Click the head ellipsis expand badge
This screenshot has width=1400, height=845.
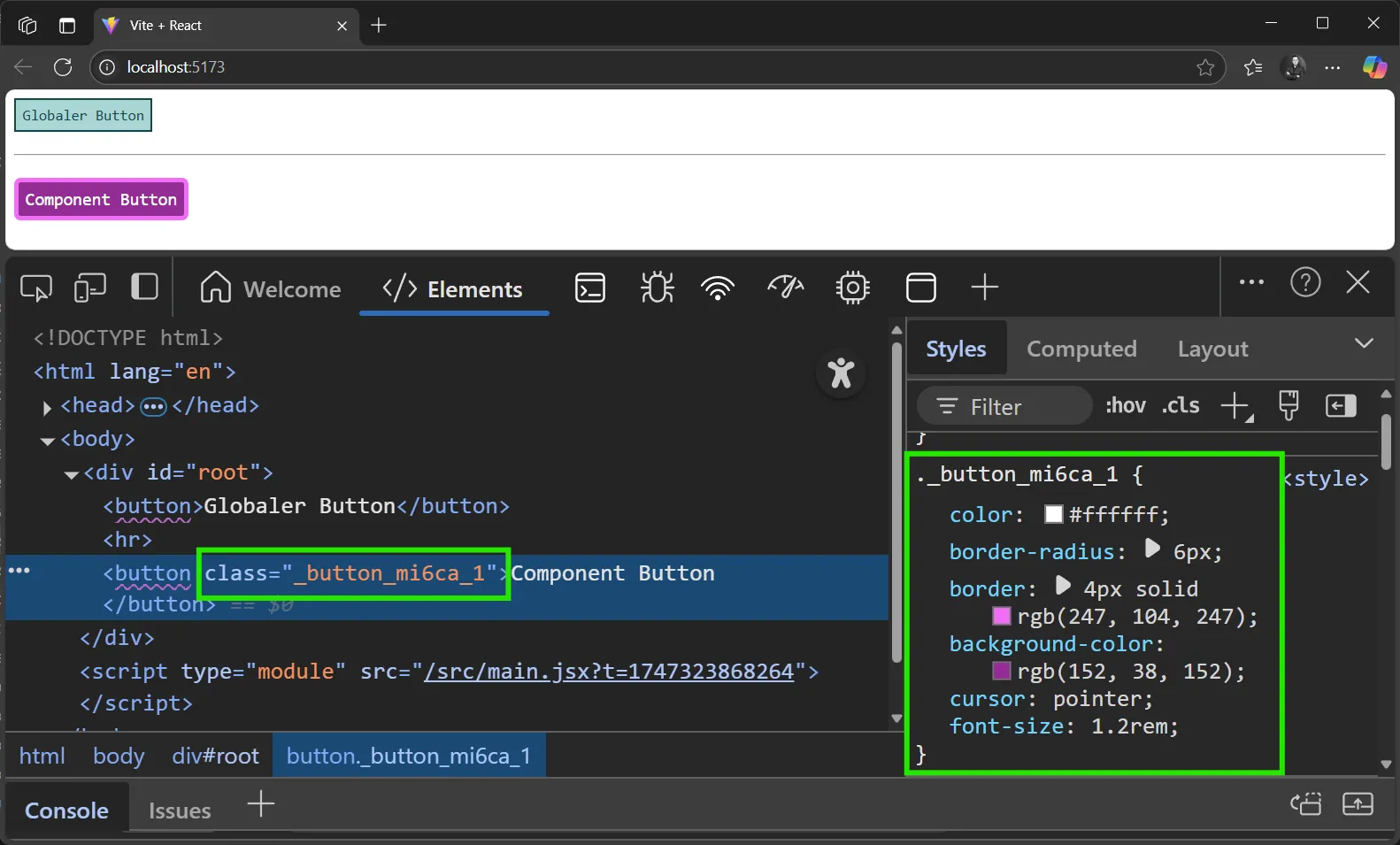[x=154, y=406]
